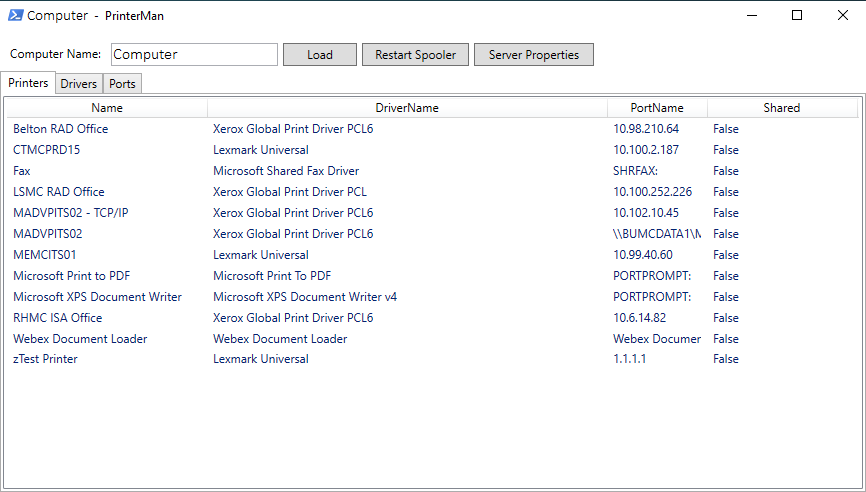Click Xerox Global Print Driver PCL cell
The width and height of the screenshot is (866, 492).
pyautogui.click(x=290, y=192)
